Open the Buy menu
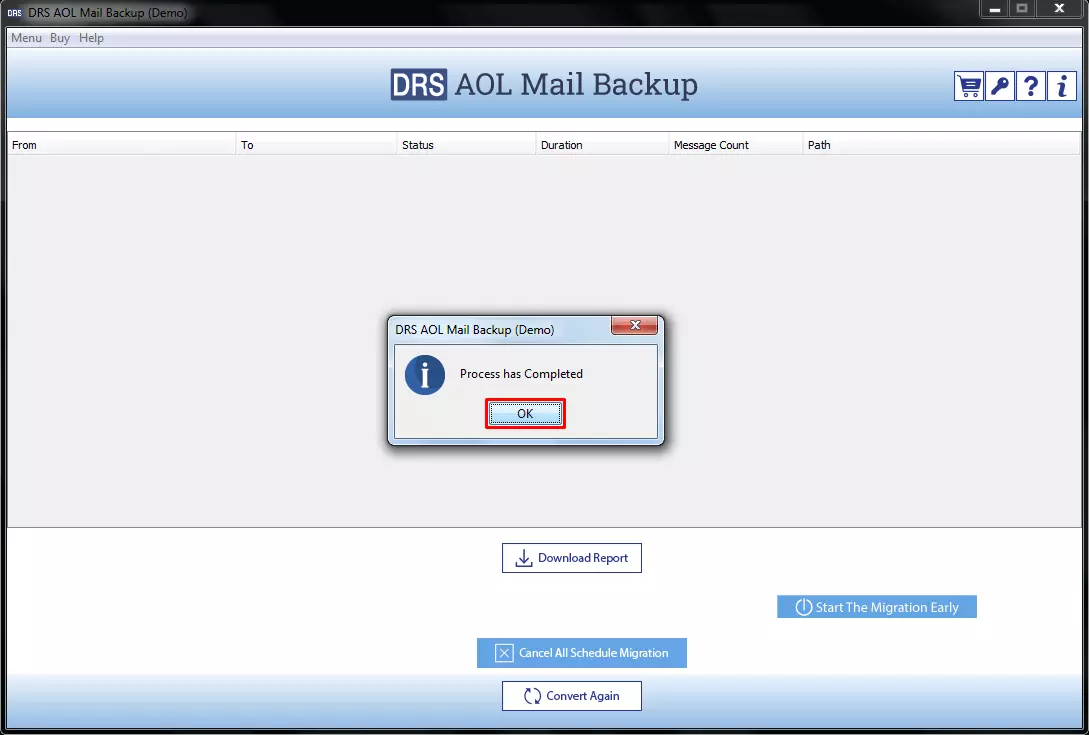The image size is (1089, 735). pos(60,38)
